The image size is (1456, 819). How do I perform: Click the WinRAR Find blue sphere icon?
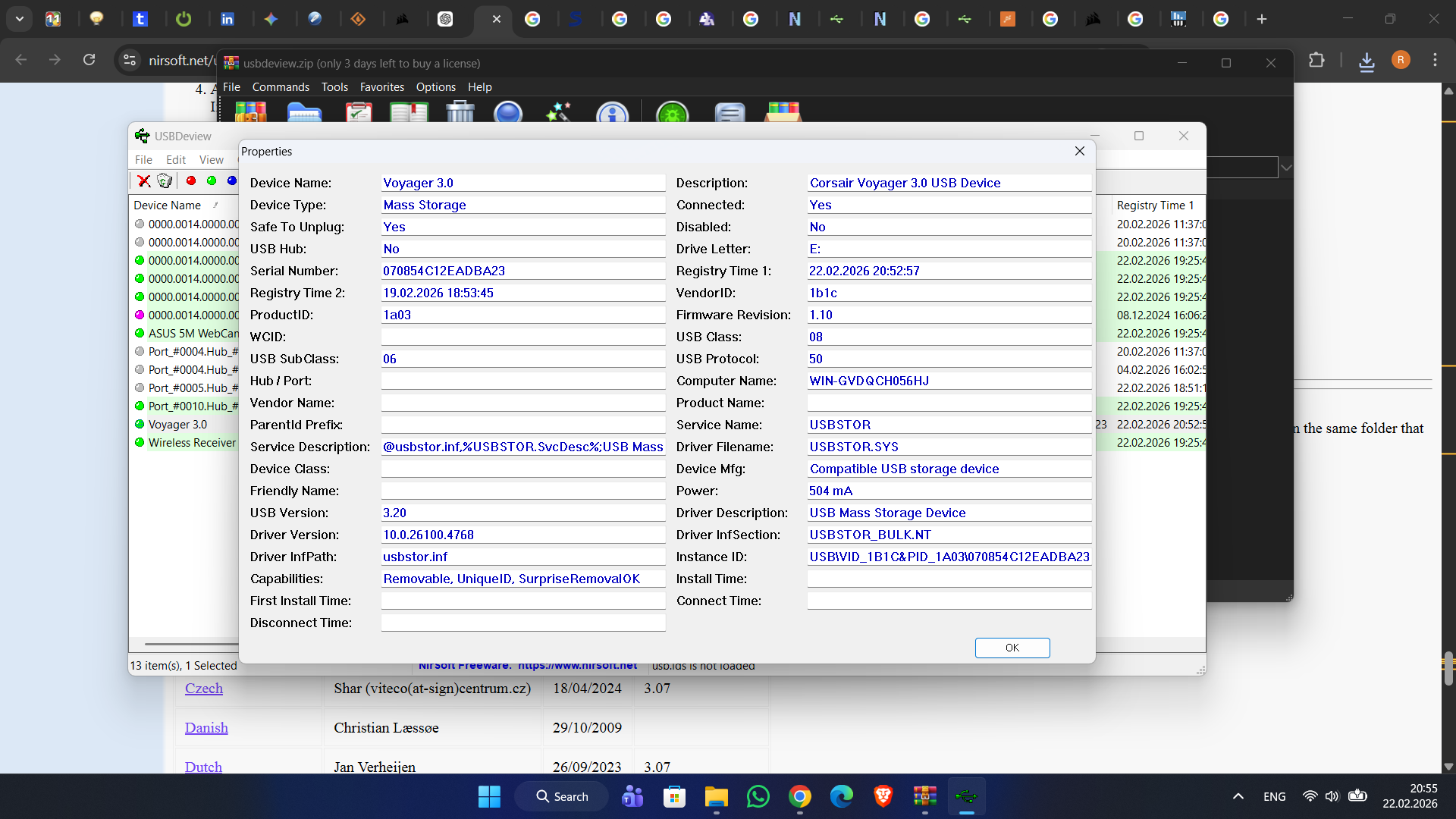tap(508, 112)
